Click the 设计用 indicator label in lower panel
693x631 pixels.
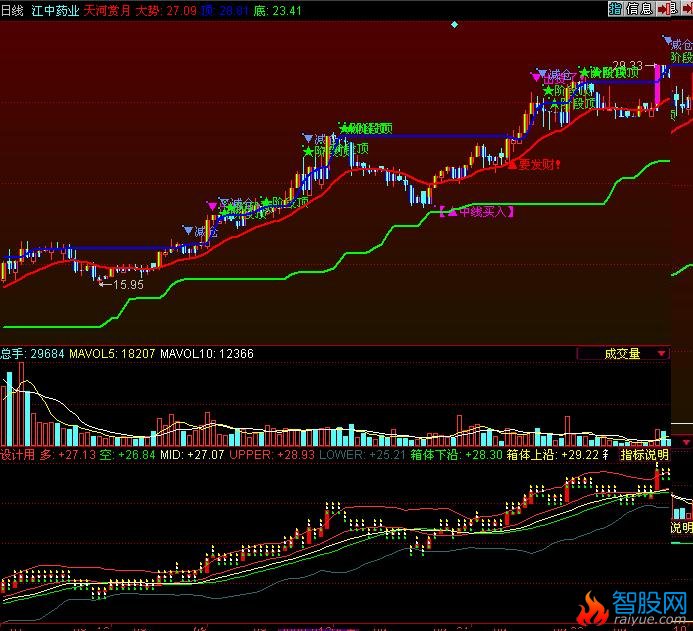(18, 454)
